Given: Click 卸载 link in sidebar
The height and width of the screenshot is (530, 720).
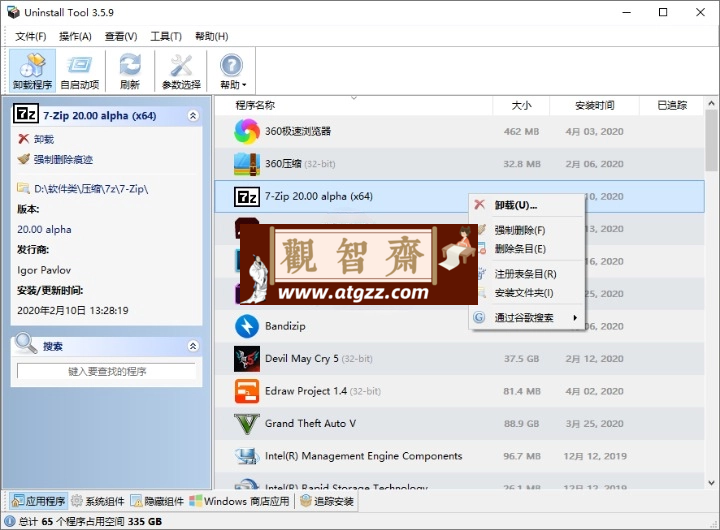Looking at the screenshot, I should coord(44,139).
